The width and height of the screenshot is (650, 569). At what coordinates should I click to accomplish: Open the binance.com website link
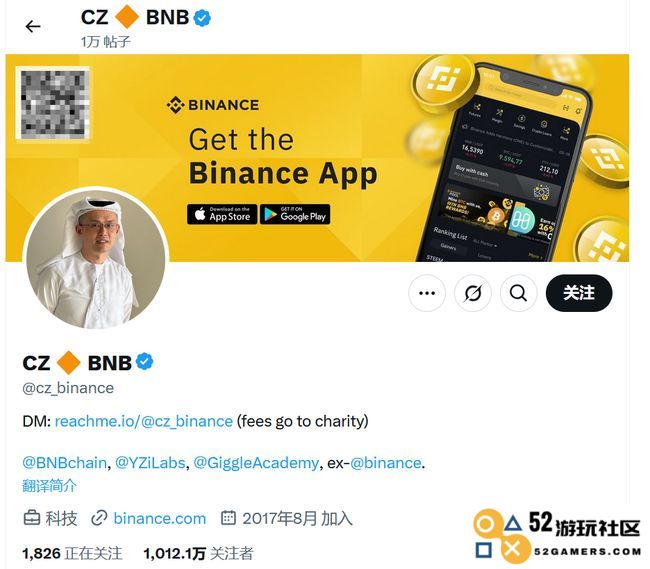[x=160, y=518]
